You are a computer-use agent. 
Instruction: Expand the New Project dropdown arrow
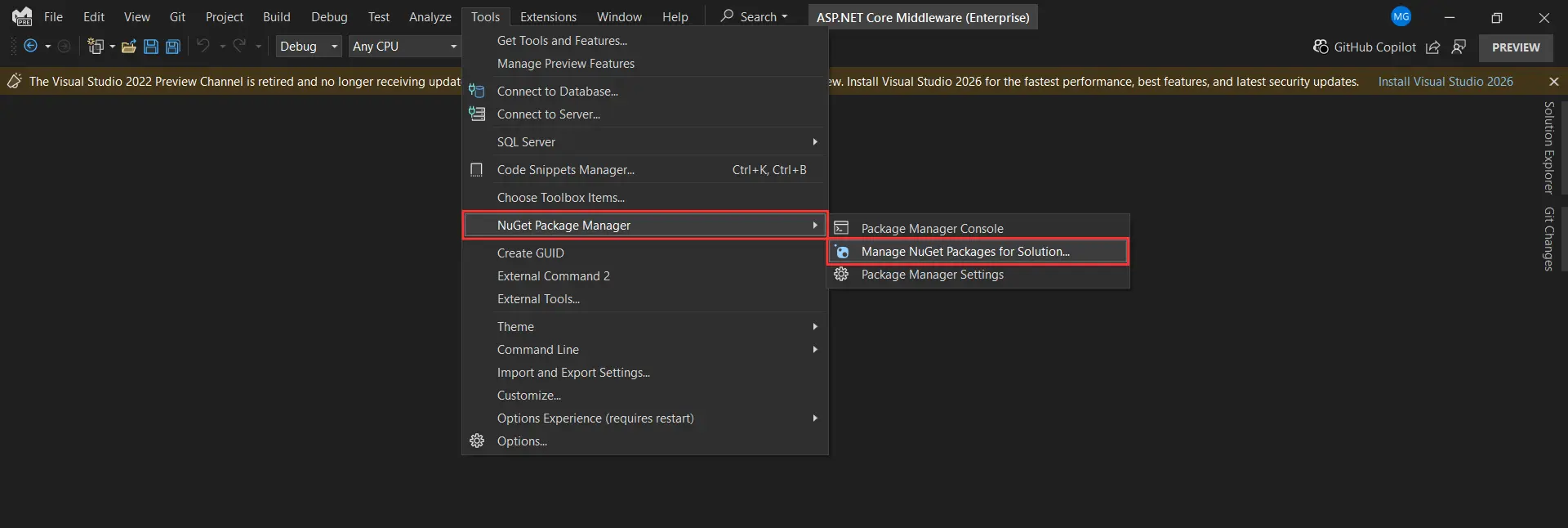(112, 47)
